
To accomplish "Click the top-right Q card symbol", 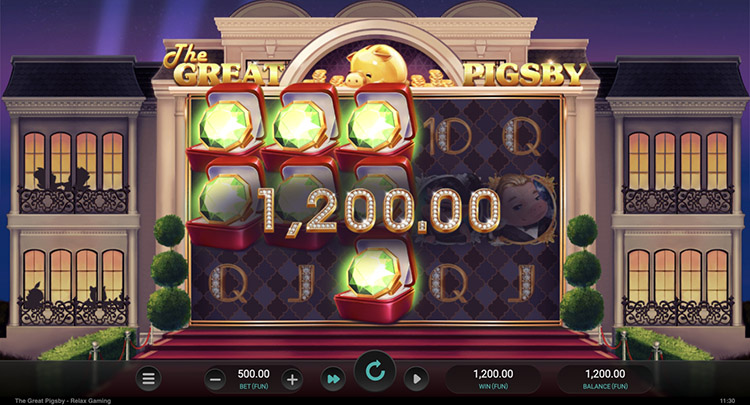I will (x=522, y=137).
